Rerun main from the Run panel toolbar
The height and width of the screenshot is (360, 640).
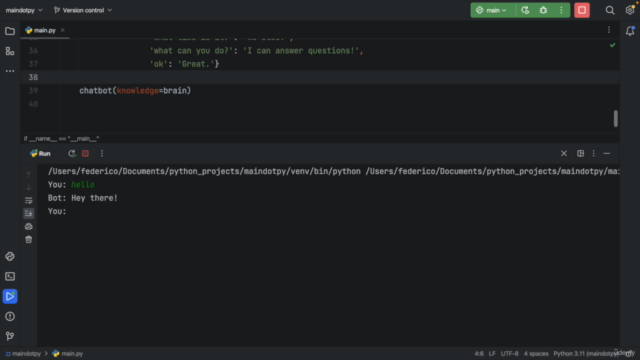(x=72, y=153)
